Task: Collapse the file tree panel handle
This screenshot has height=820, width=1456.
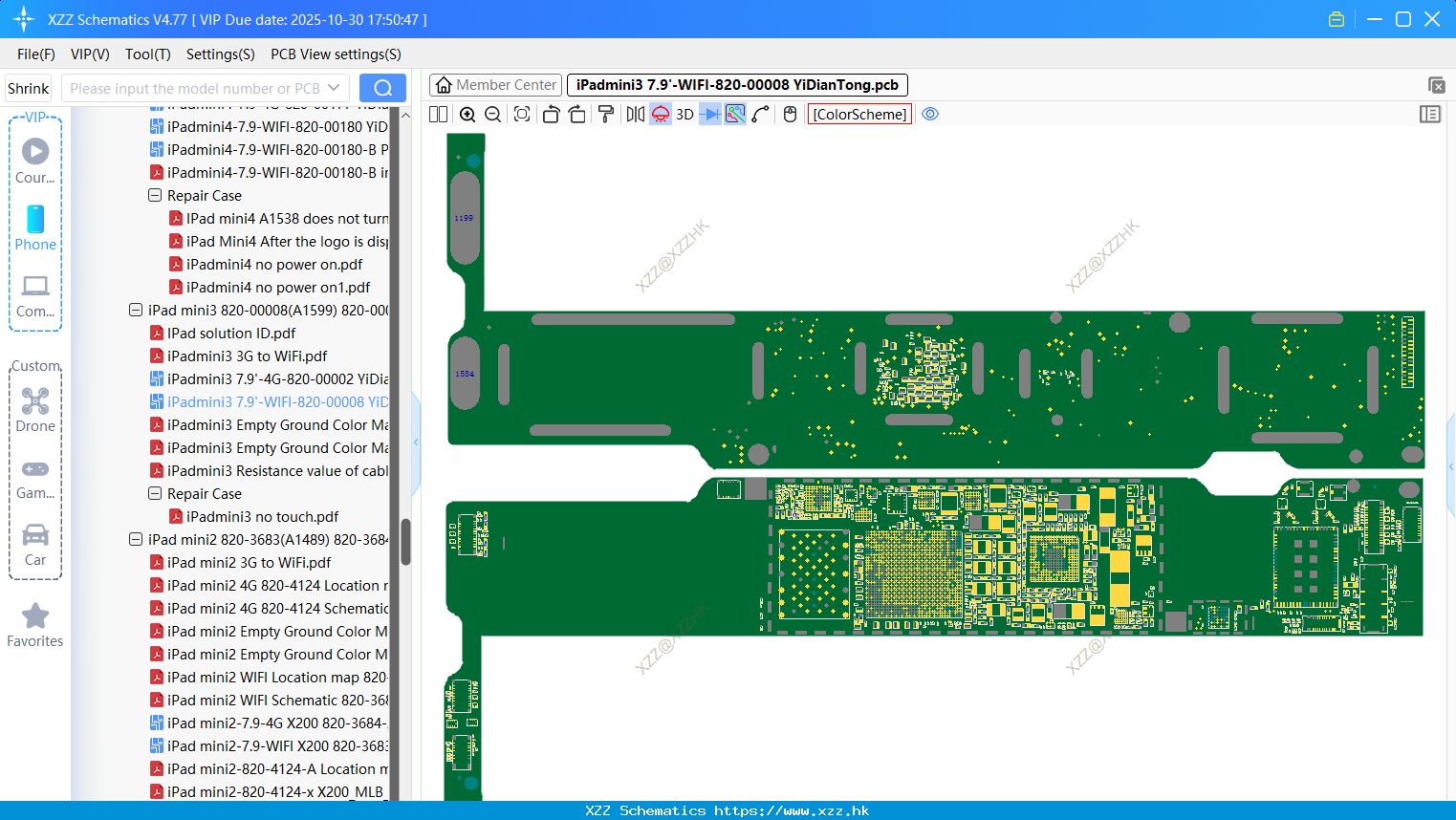Action: pos(416,442)
